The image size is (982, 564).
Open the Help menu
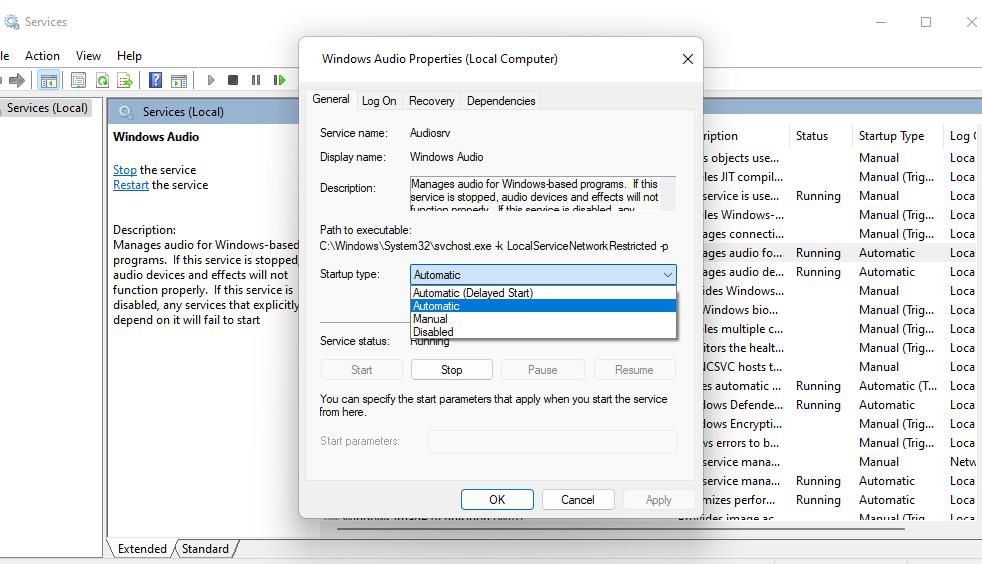coord(129,56)
